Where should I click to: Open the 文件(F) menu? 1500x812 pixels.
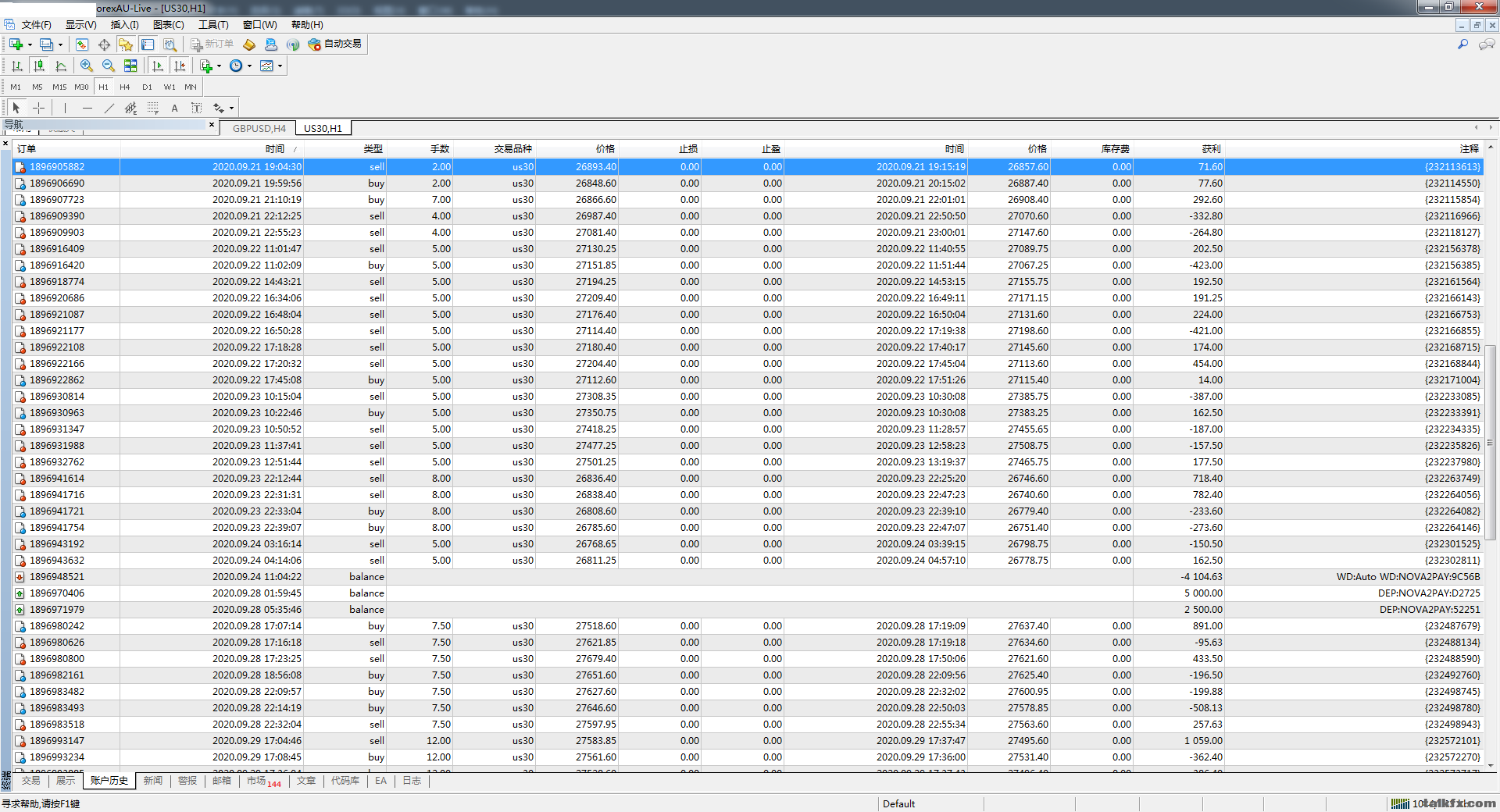[x=36, y=25]
